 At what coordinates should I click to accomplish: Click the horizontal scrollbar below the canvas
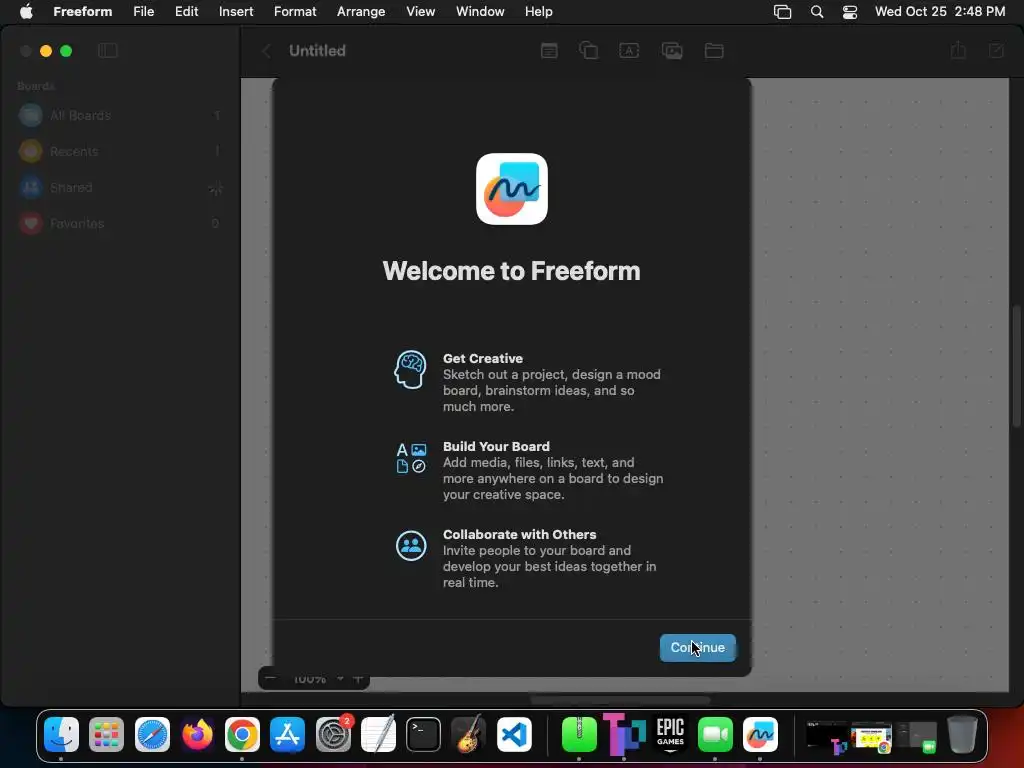[620, 701]
